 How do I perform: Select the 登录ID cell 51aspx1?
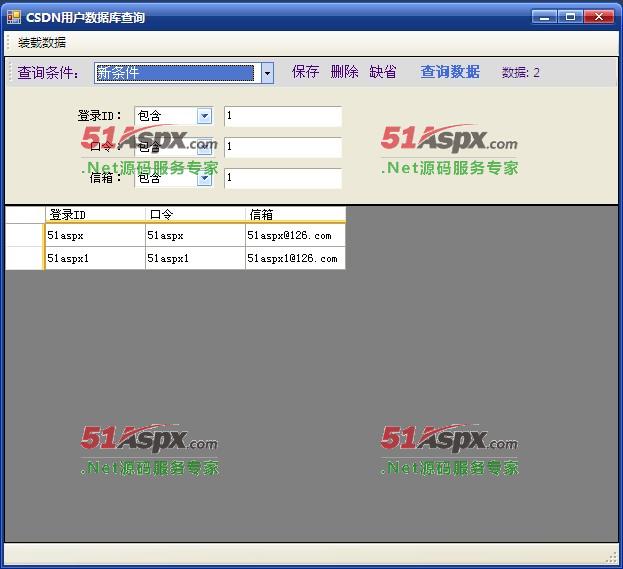point(95,258)
